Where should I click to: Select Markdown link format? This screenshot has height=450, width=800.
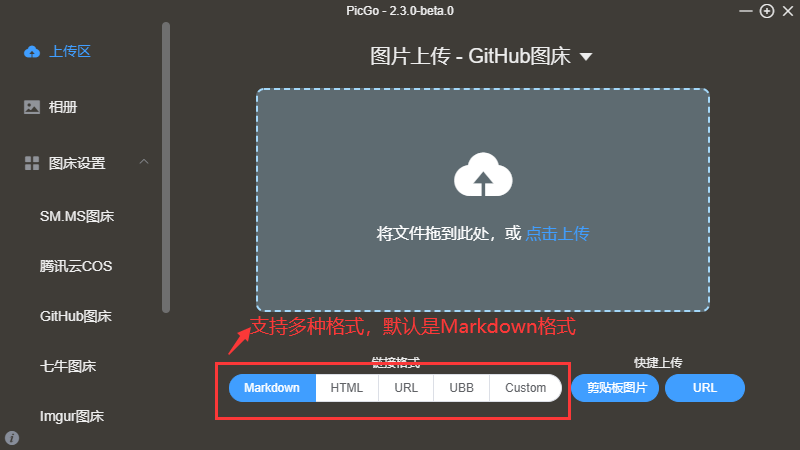[272, 388]
